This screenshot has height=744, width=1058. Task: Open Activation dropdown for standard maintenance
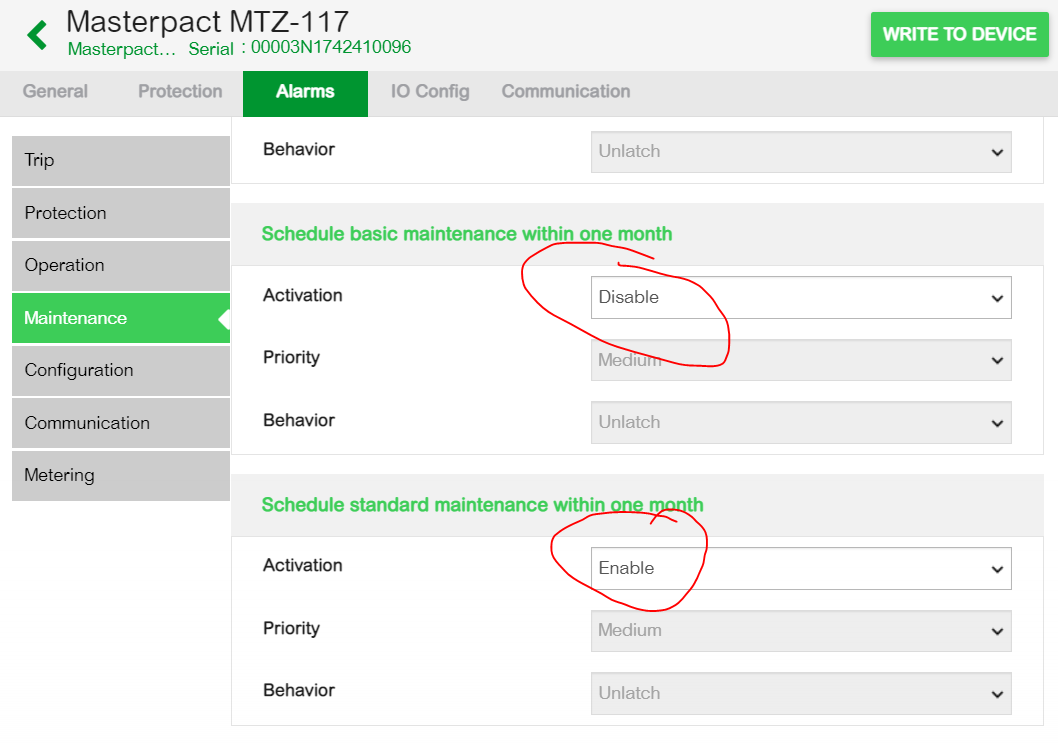click(x=801, y=569)
